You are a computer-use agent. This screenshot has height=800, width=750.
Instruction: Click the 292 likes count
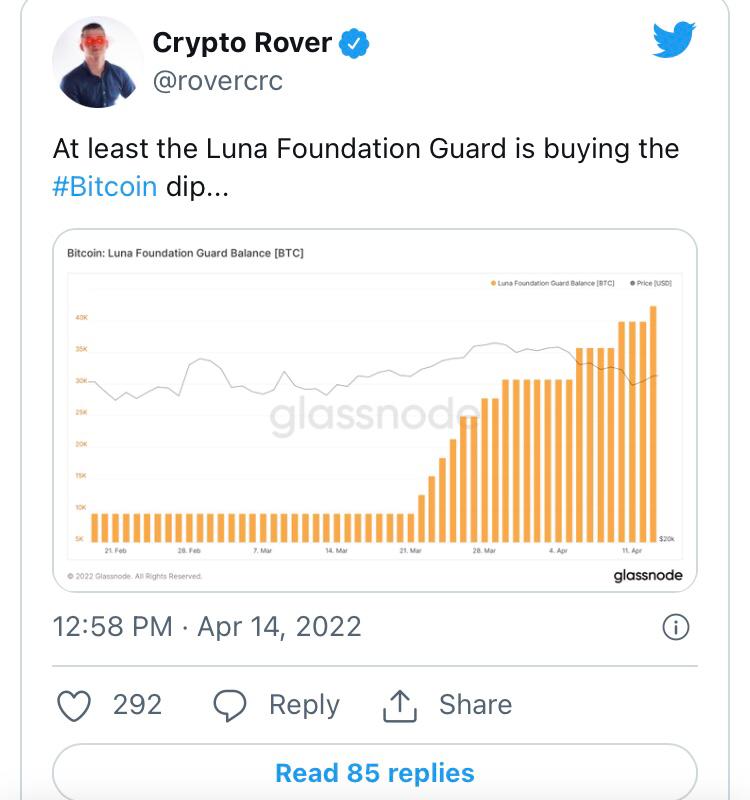[137, 705]
